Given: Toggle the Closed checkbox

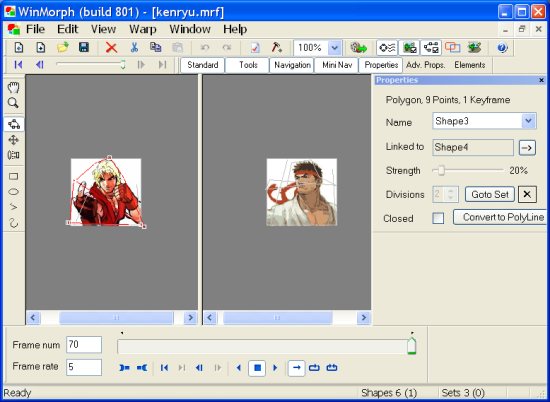Looking at the screenshot, I should click(438, 218).
